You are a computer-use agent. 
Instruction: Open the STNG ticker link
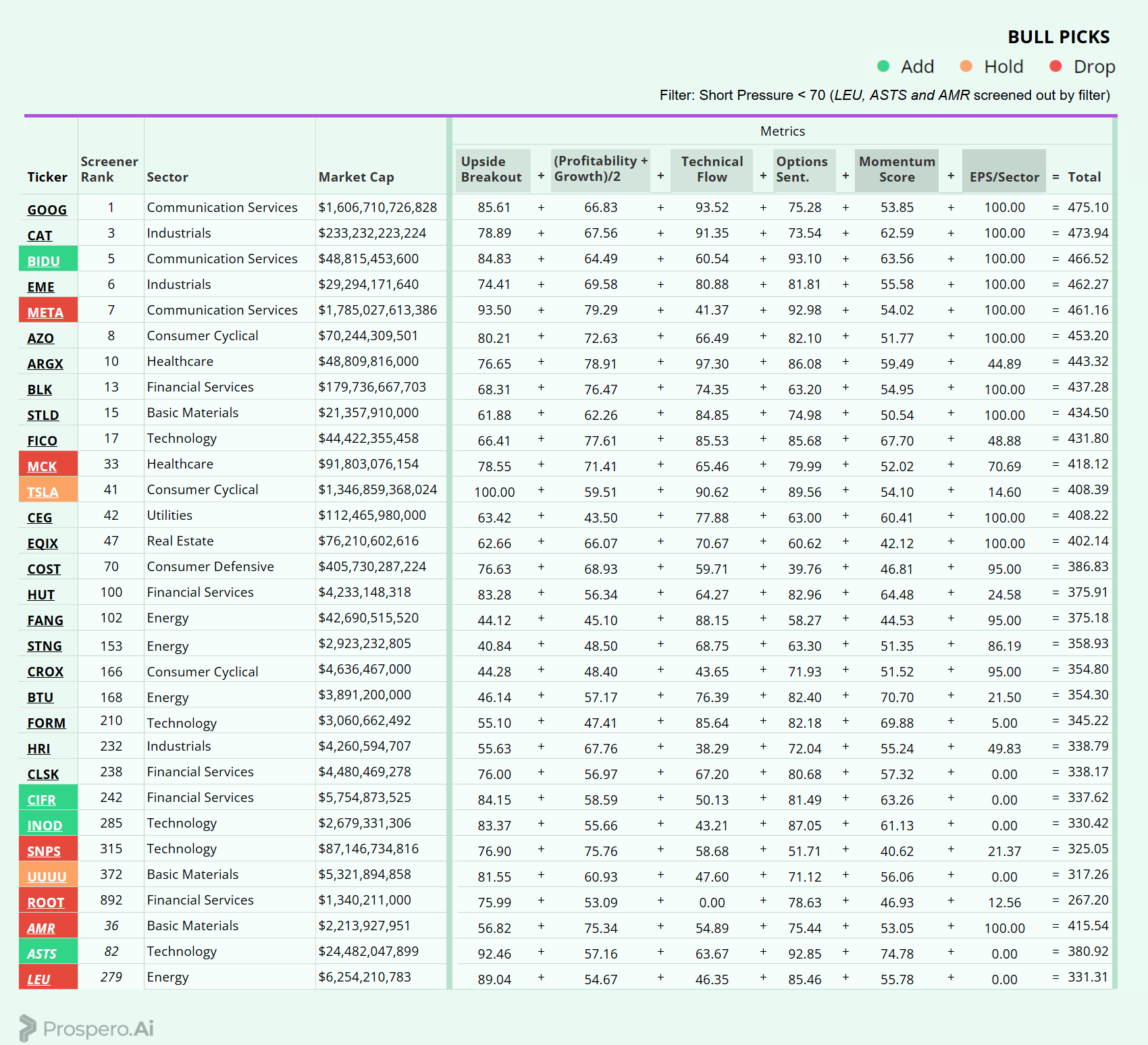pos(44,646)
